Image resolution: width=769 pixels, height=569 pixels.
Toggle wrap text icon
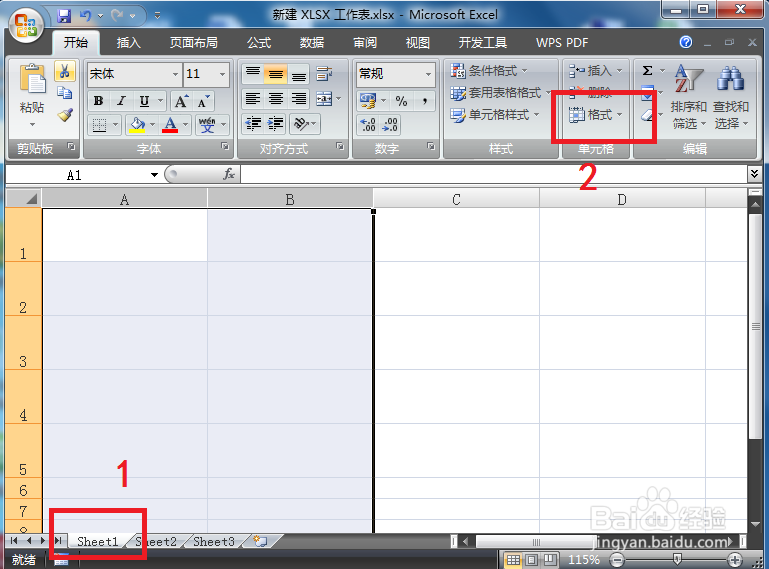click(324, 74)
